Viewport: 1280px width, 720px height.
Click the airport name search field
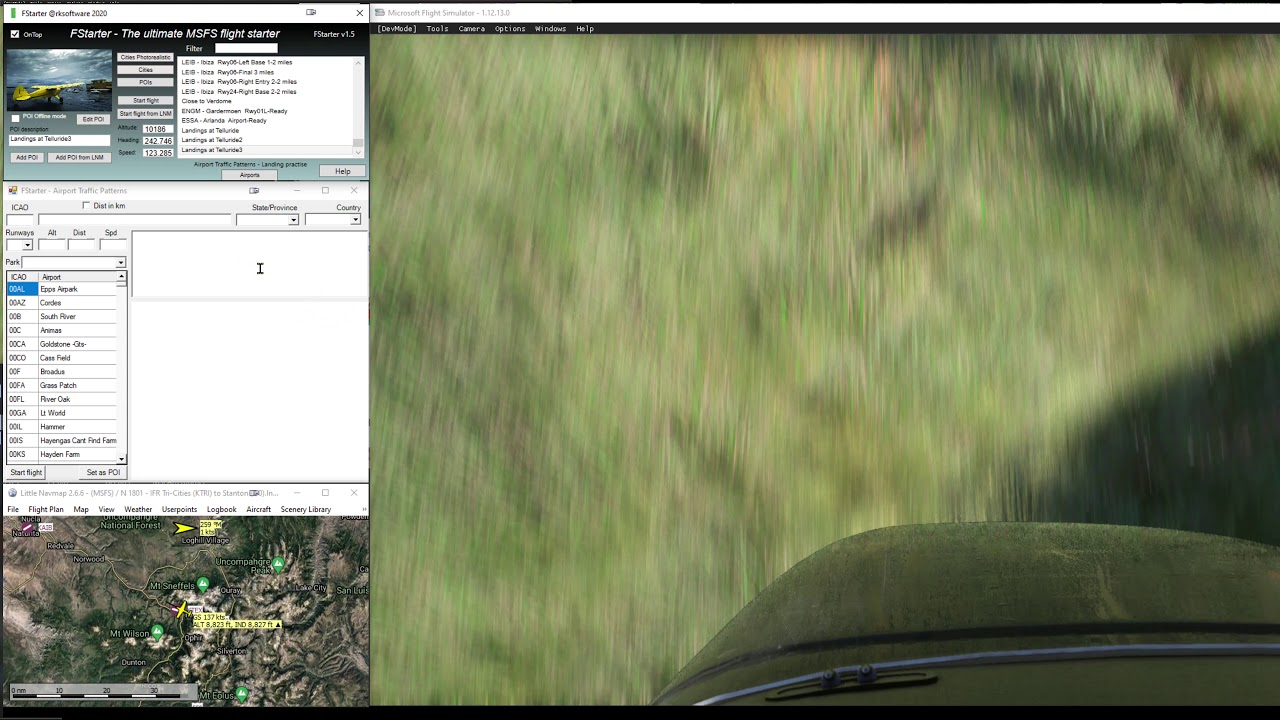coord(134,220)
